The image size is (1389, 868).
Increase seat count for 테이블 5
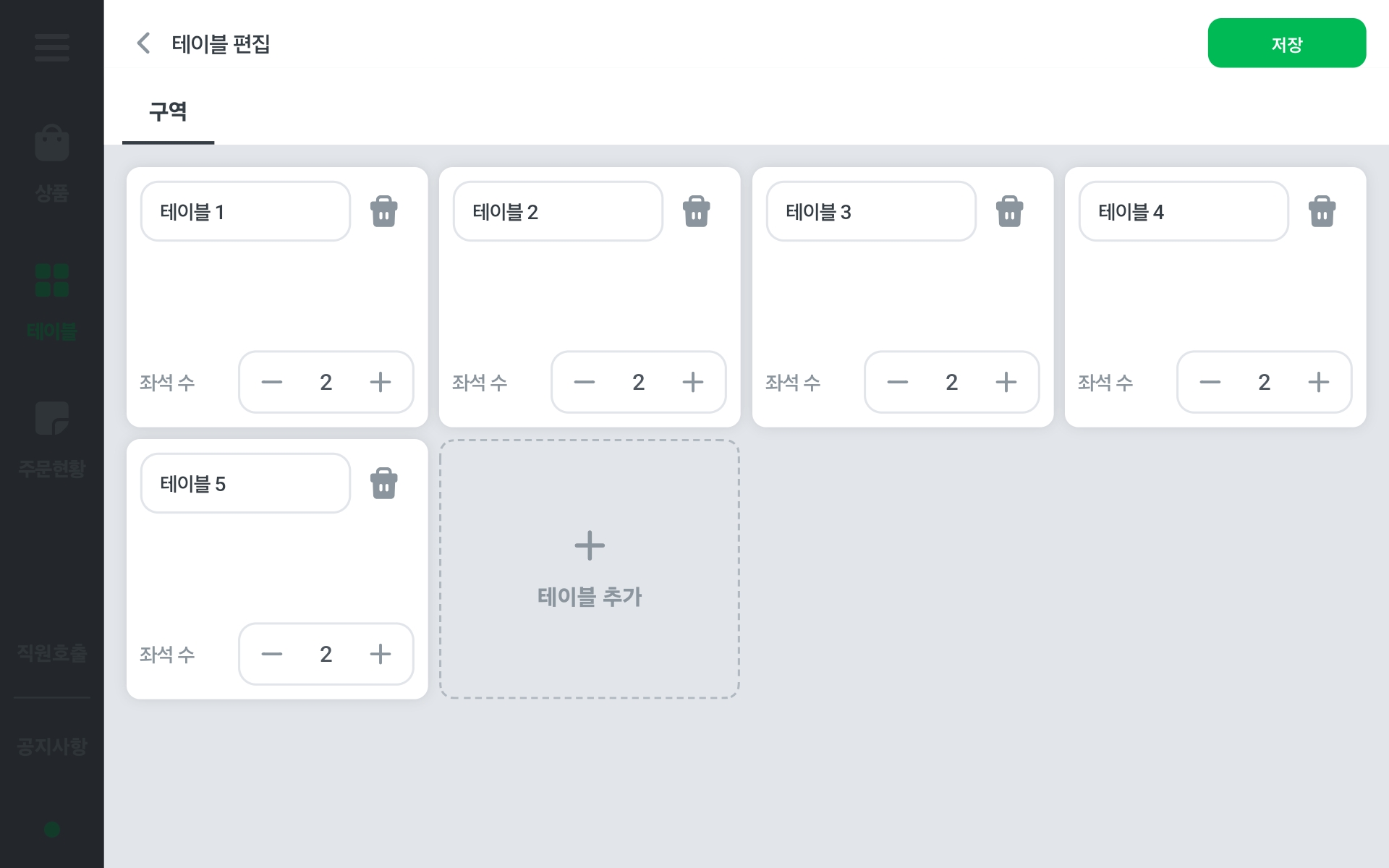click(x=381, y=654)
